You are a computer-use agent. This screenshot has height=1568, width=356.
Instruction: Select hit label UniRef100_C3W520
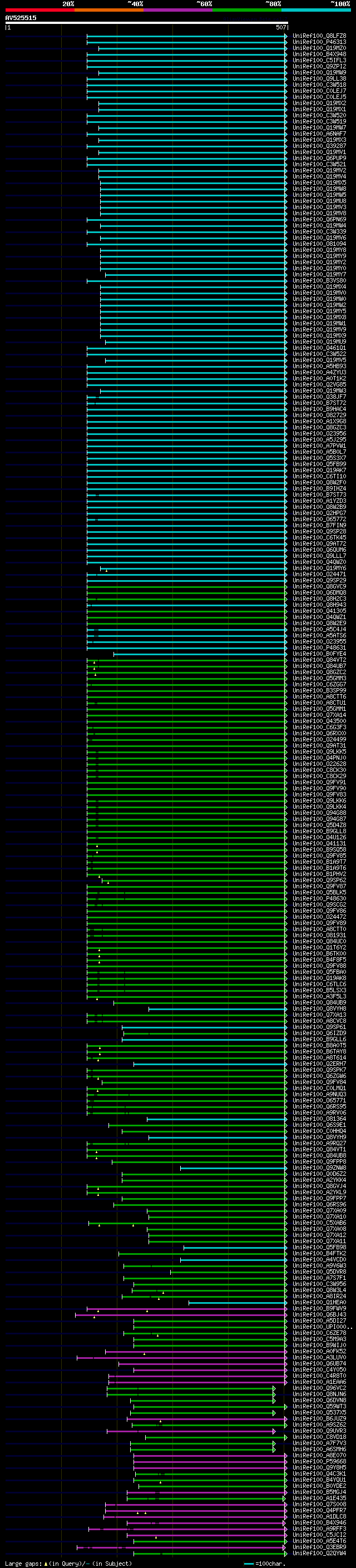(x=319, y=115)
